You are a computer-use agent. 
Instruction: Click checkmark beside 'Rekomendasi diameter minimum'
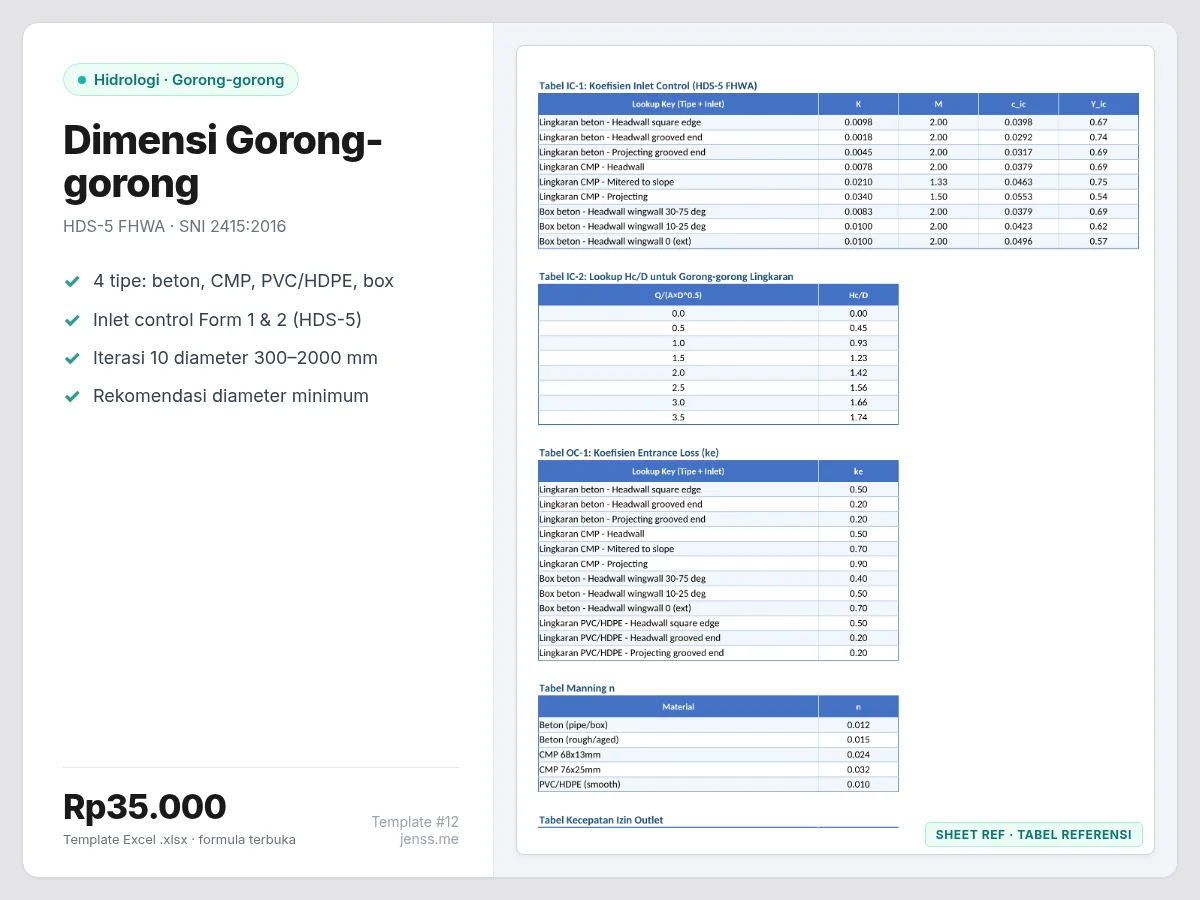coord(72,396)
